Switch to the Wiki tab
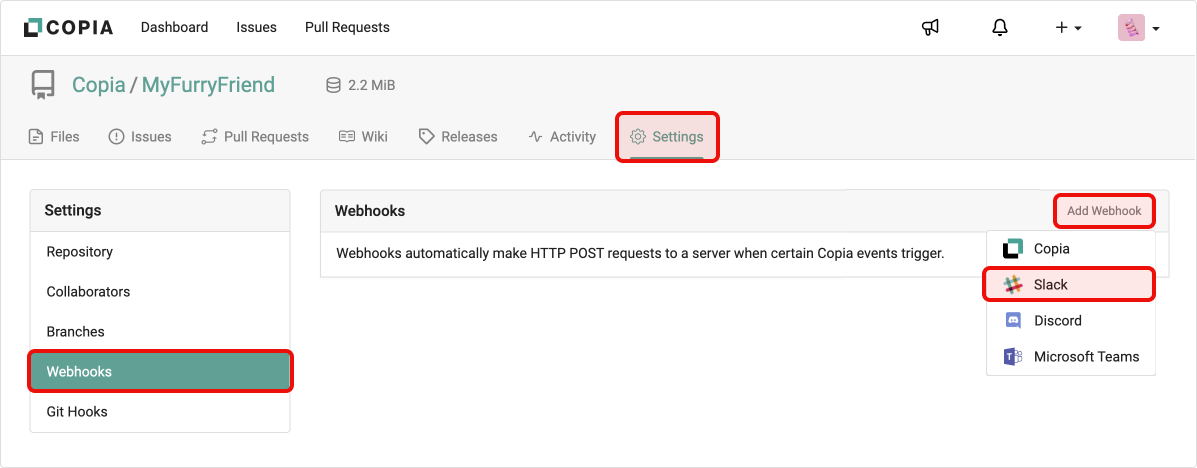 pyautogui.click(x=363, y=137)
